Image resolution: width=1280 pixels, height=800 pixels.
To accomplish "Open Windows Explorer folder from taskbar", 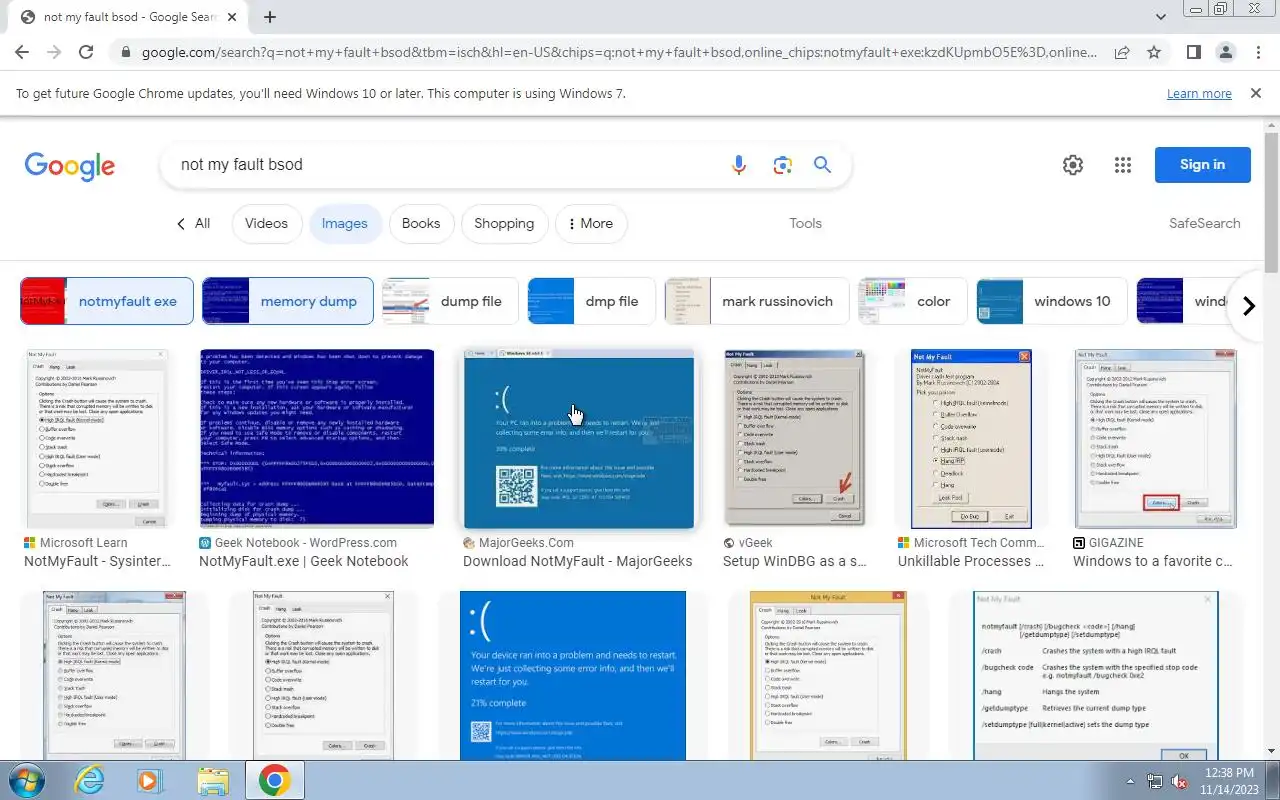I will click(x=213, y=780).
